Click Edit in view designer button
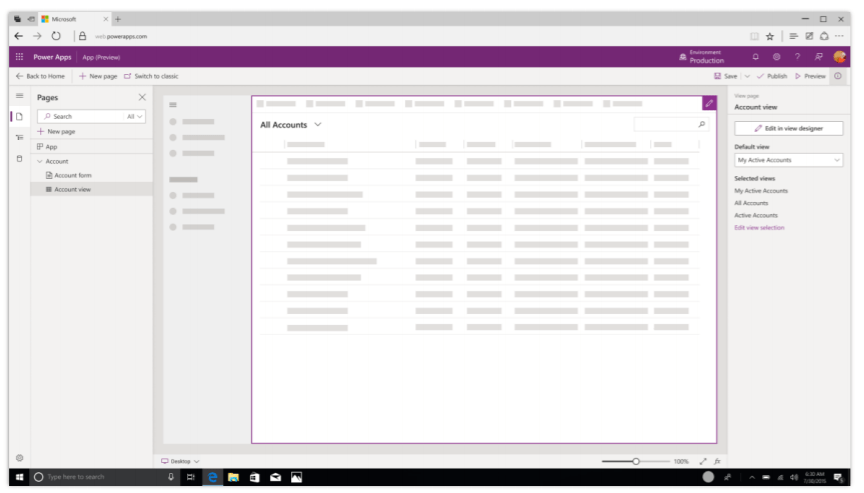This screenshot has height=493, width=864. (x=788, y=128)
